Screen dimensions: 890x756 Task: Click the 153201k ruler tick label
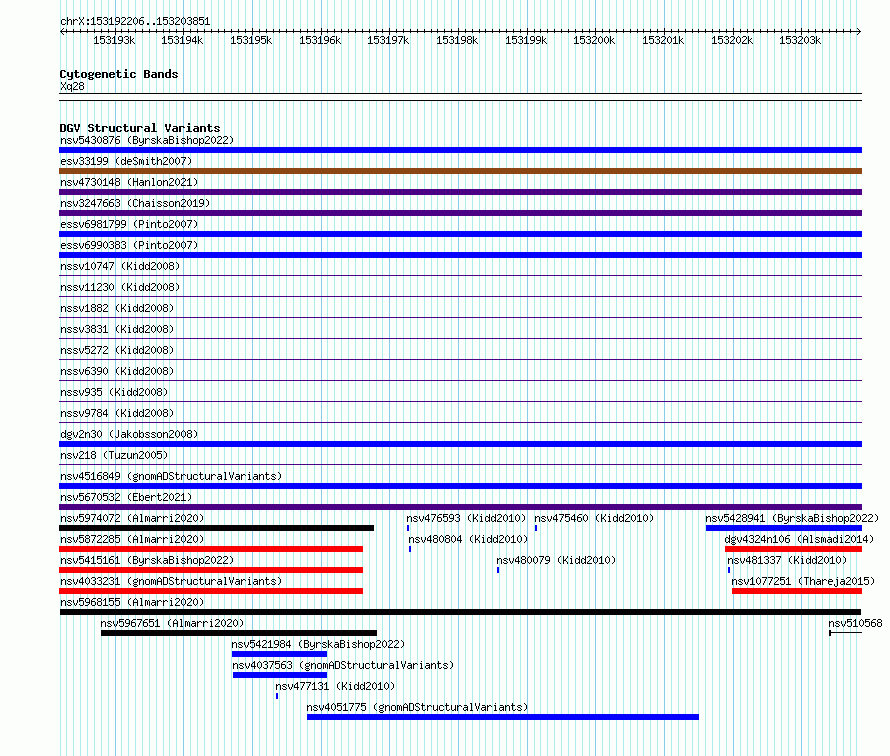pyautogui.click(x=663, y=40)
